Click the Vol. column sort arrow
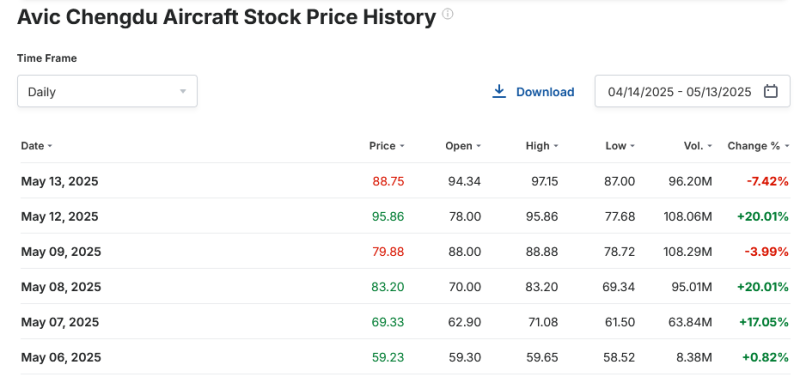Viewport: 800px width, 377px height. (709, 146)
